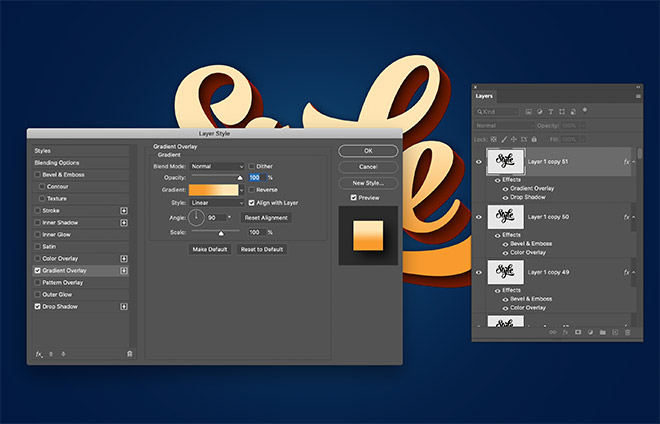Click the orange Gradient swatch bar
The height and width of the screenshot is (424, 660).
(x=215, y=189)
